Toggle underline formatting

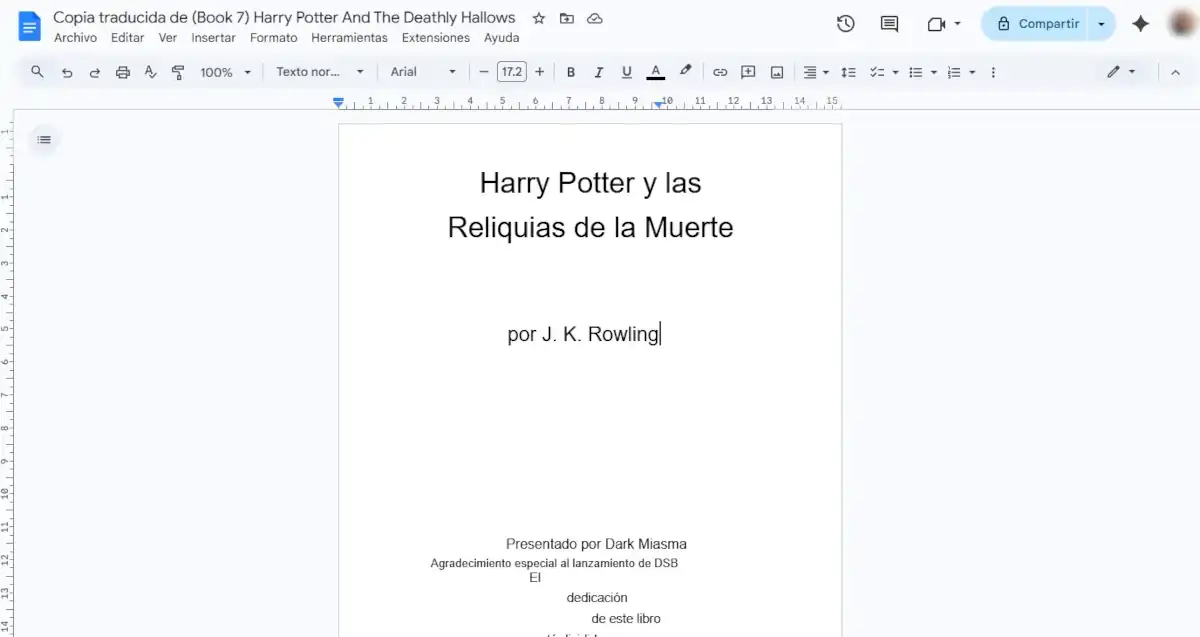click(626, 71)
